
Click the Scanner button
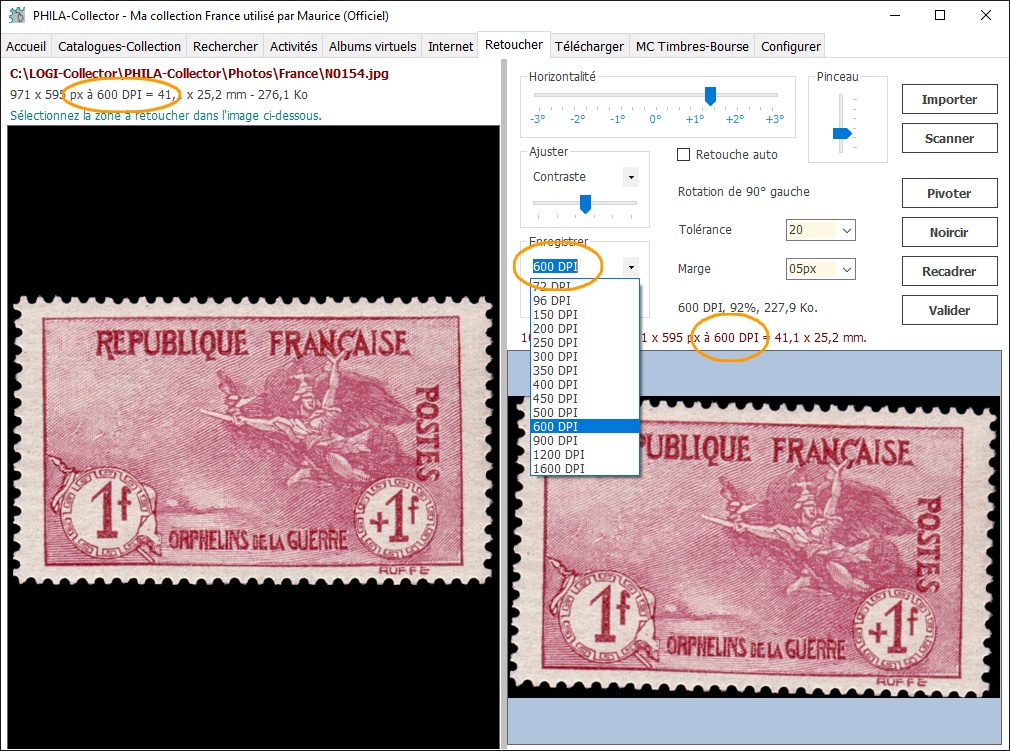point(949,138)
